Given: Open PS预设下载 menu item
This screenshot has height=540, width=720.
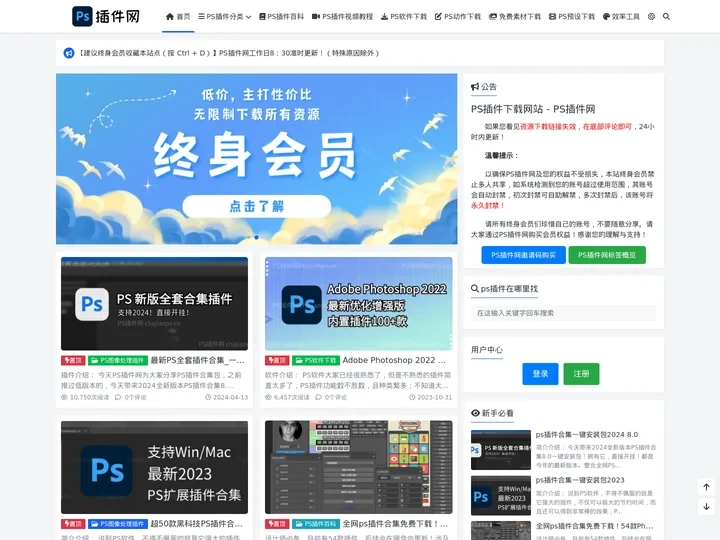Looking at the screenshot, I should (572, 17).
